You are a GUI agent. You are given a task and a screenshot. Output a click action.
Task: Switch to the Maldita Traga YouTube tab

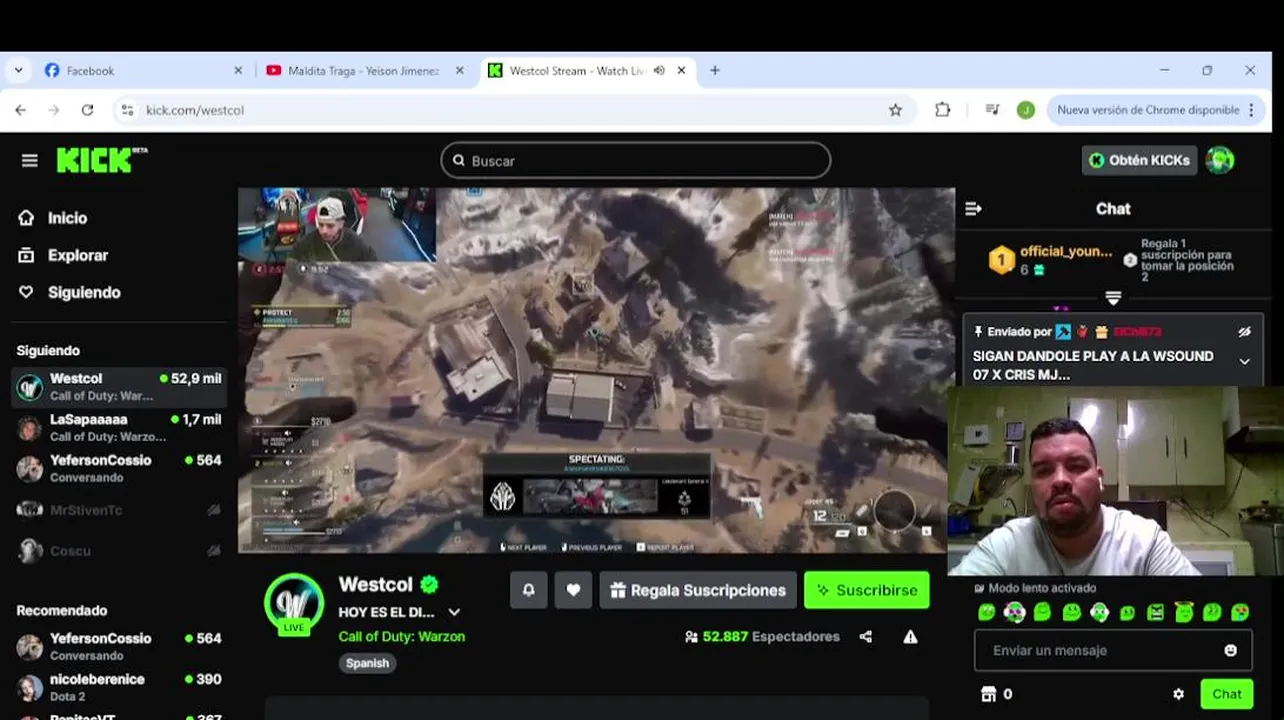[366, 71]
